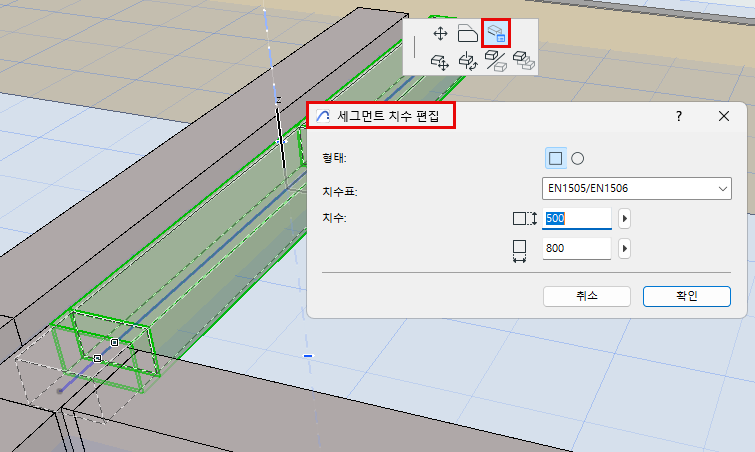
Task: Select rectangular shape option
Action: coord(555,158)
